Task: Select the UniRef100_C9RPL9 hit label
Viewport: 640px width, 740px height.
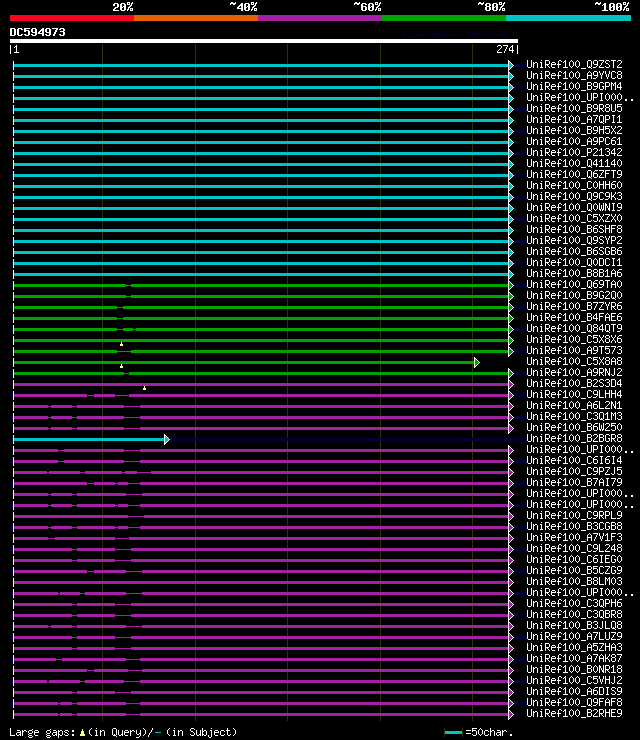Action: coord(574,515)
